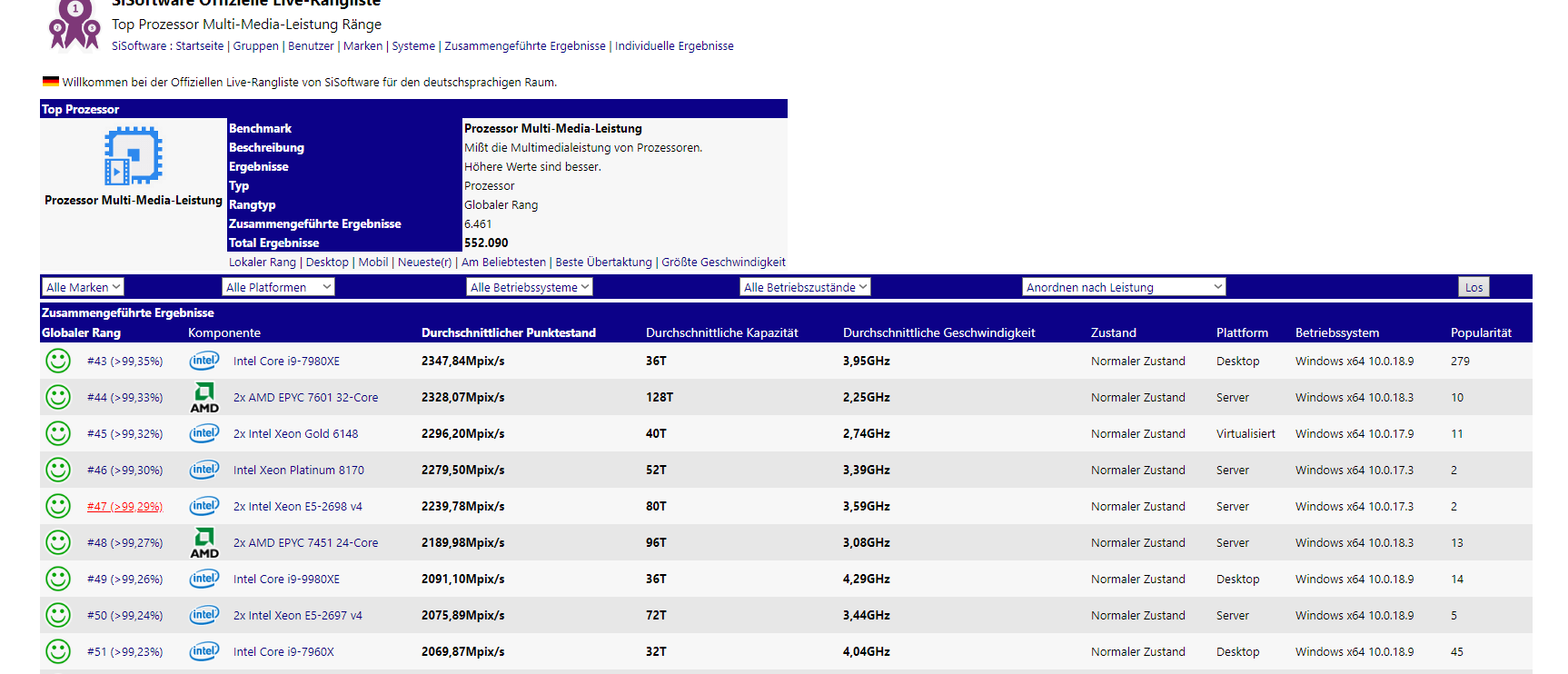
Task: Open the Alle Marken dropdown
Action: pos(83,287)
